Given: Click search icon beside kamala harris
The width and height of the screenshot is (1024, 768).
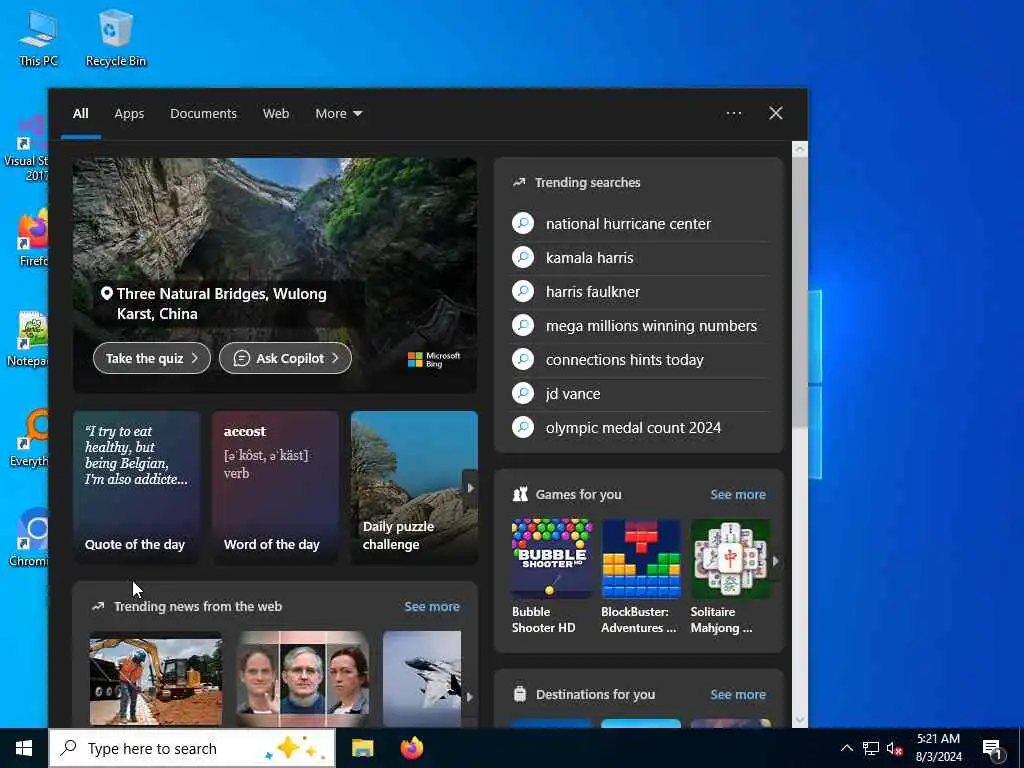Looking at the screenshot, I should pos(523,257).
